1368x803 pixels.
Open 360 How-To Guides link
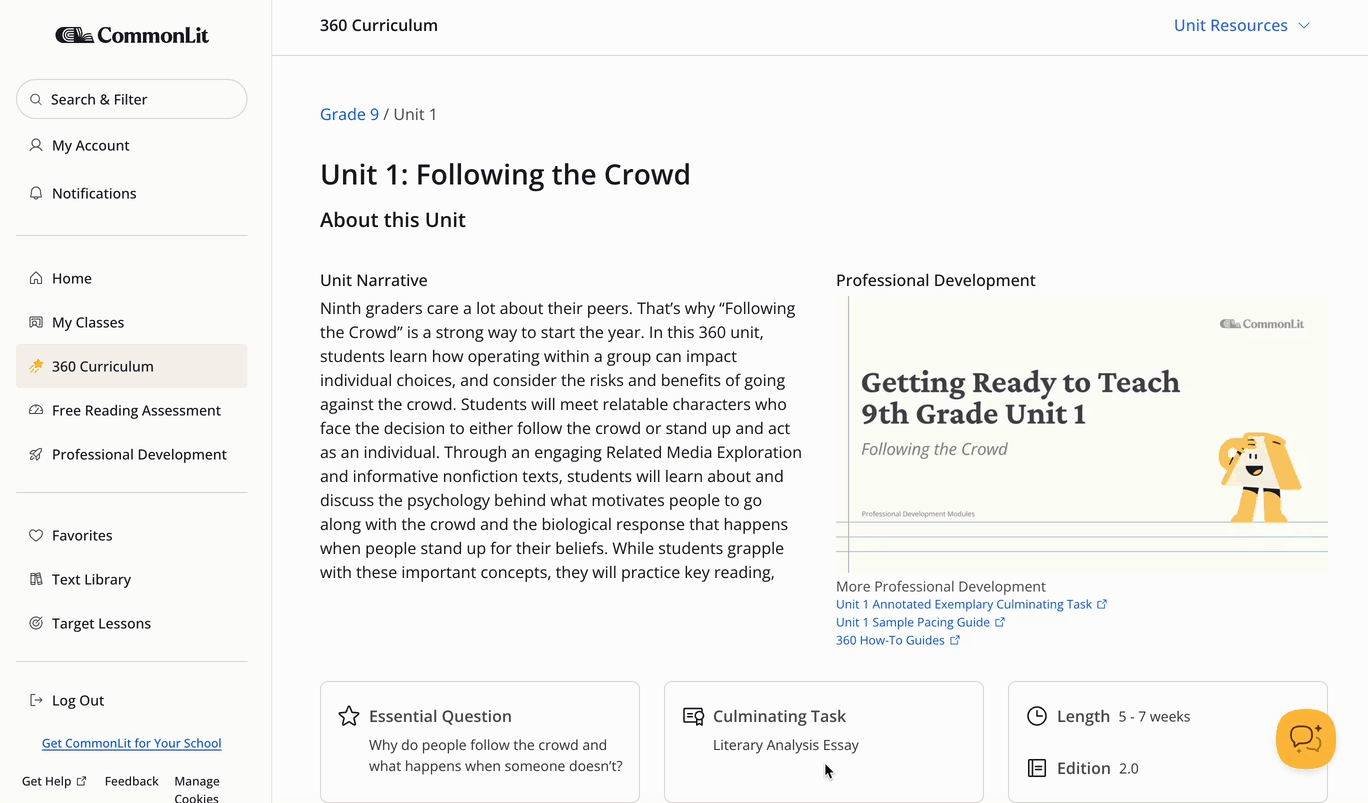pos(890,640)
